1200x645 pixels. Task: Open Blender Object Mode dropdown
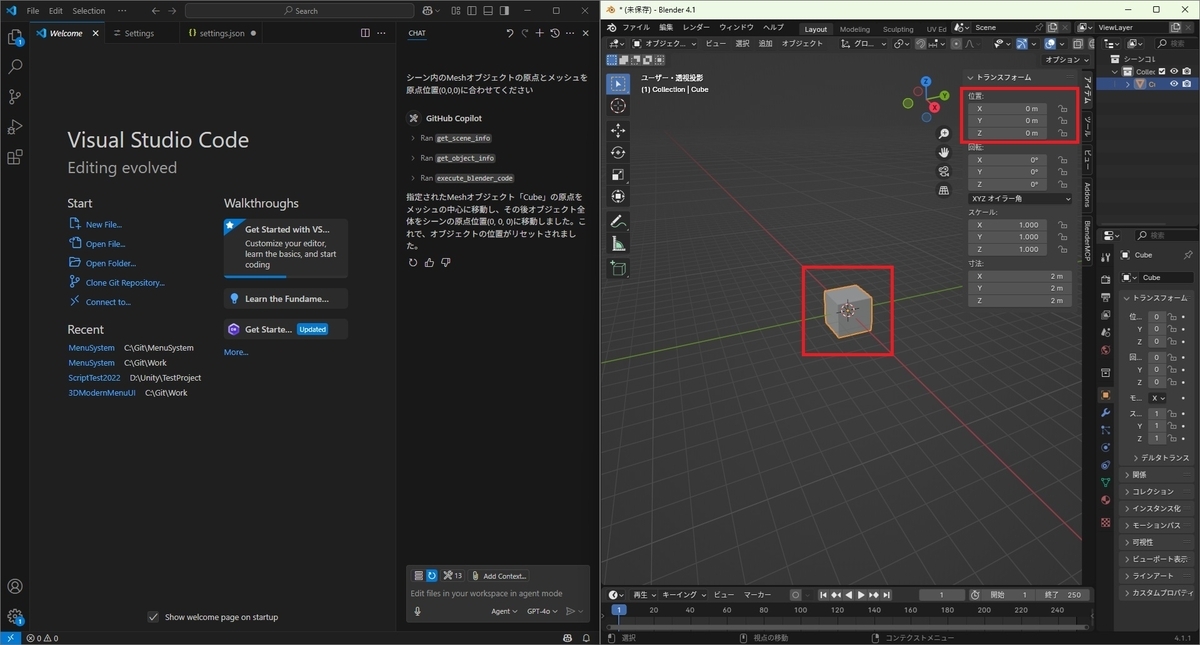click(x=665, y=44)
